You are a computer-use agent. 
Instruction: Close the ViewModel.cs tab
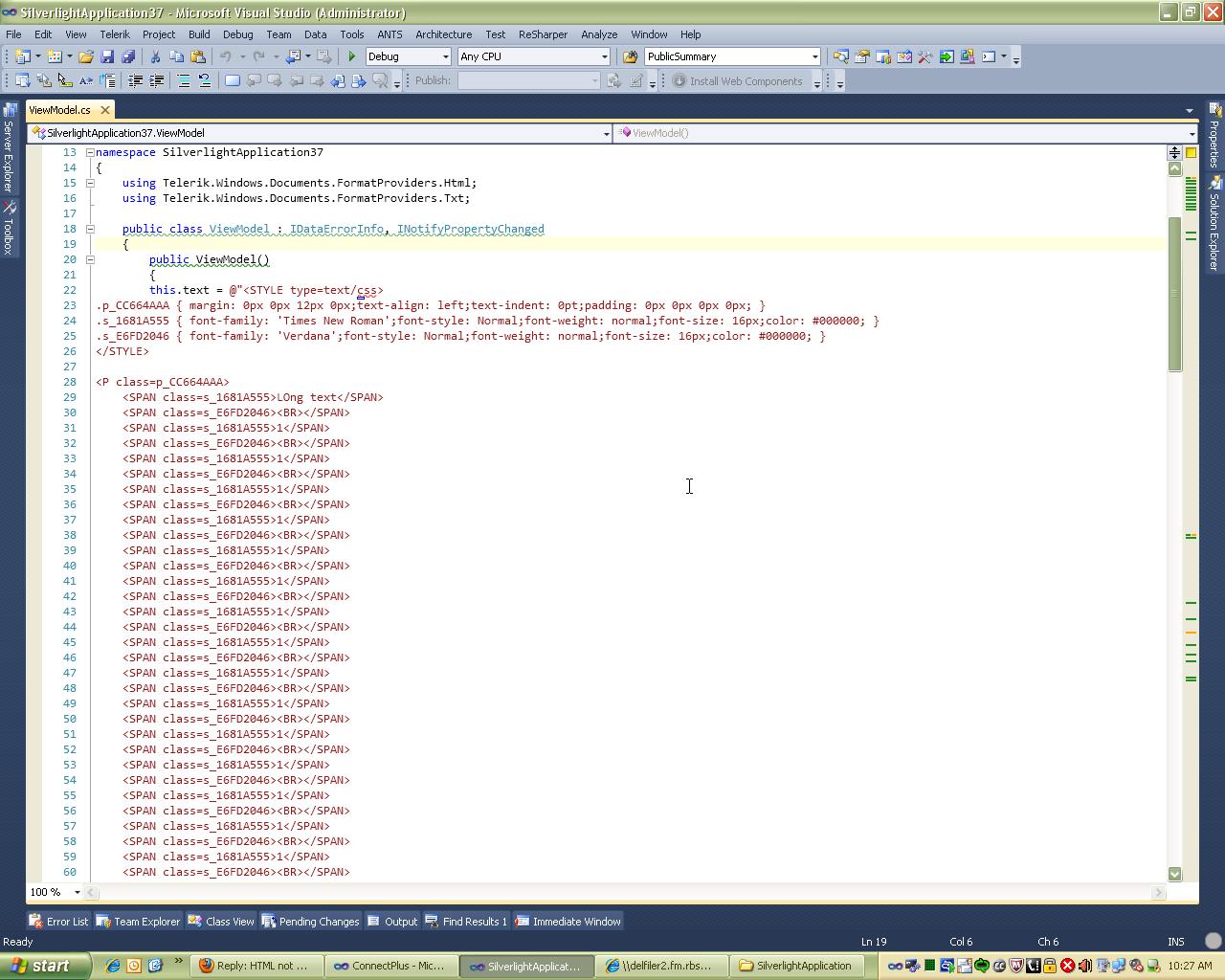(x=105, y=110)
